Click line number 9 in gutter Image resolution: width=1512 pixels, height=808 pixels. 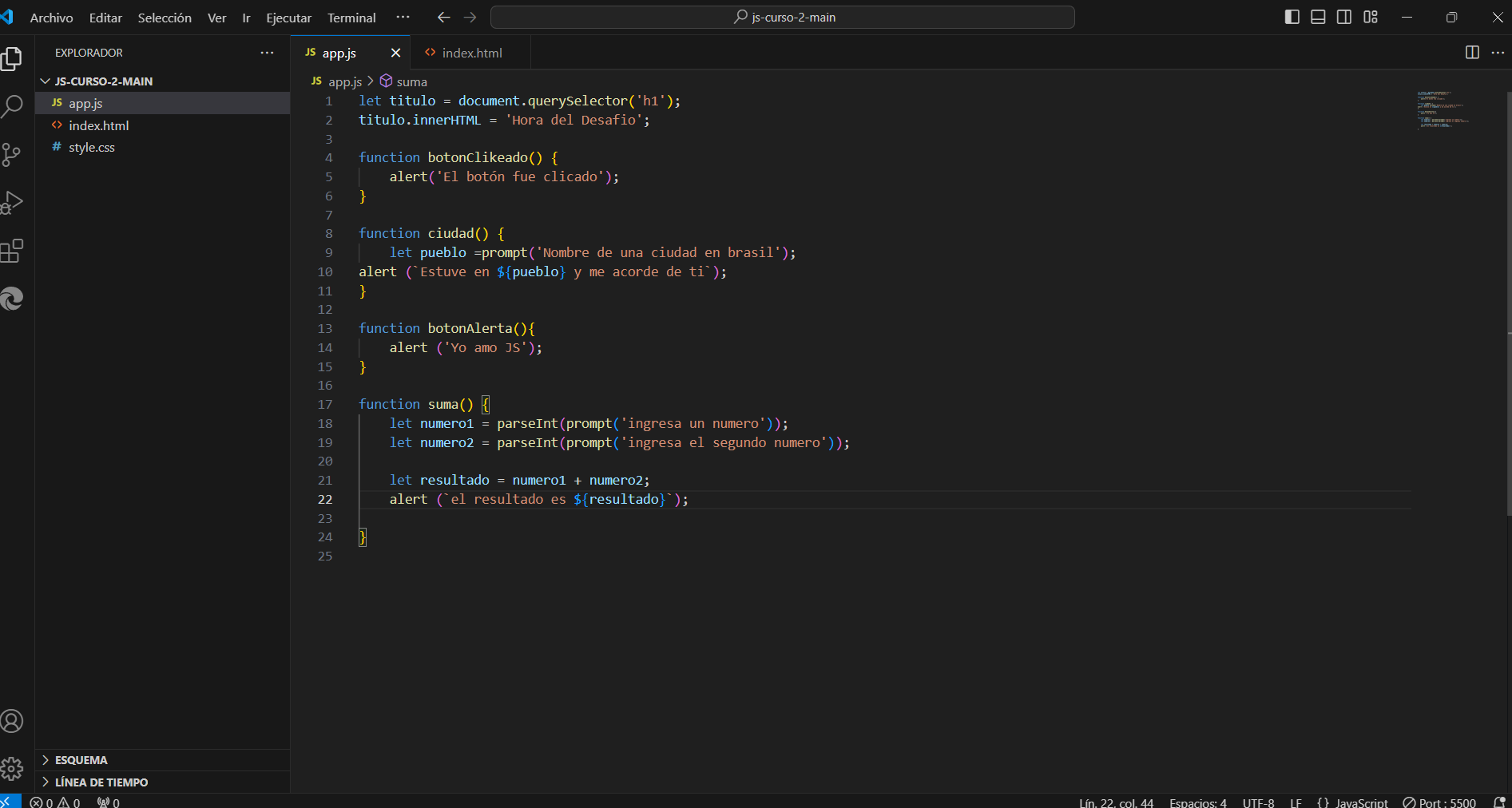328,252
